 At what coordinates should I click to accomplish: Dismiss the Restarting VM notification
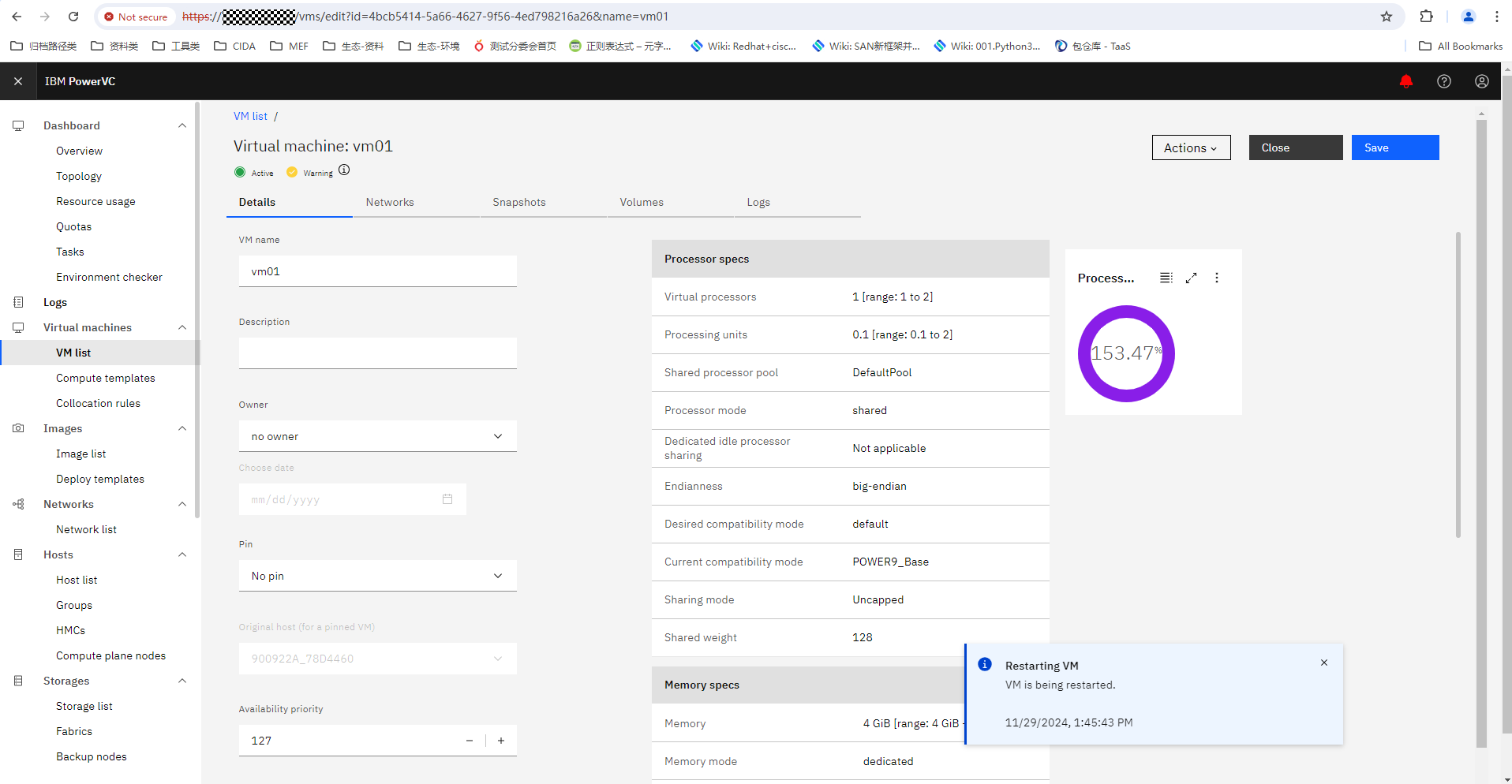coord(1323,663)
